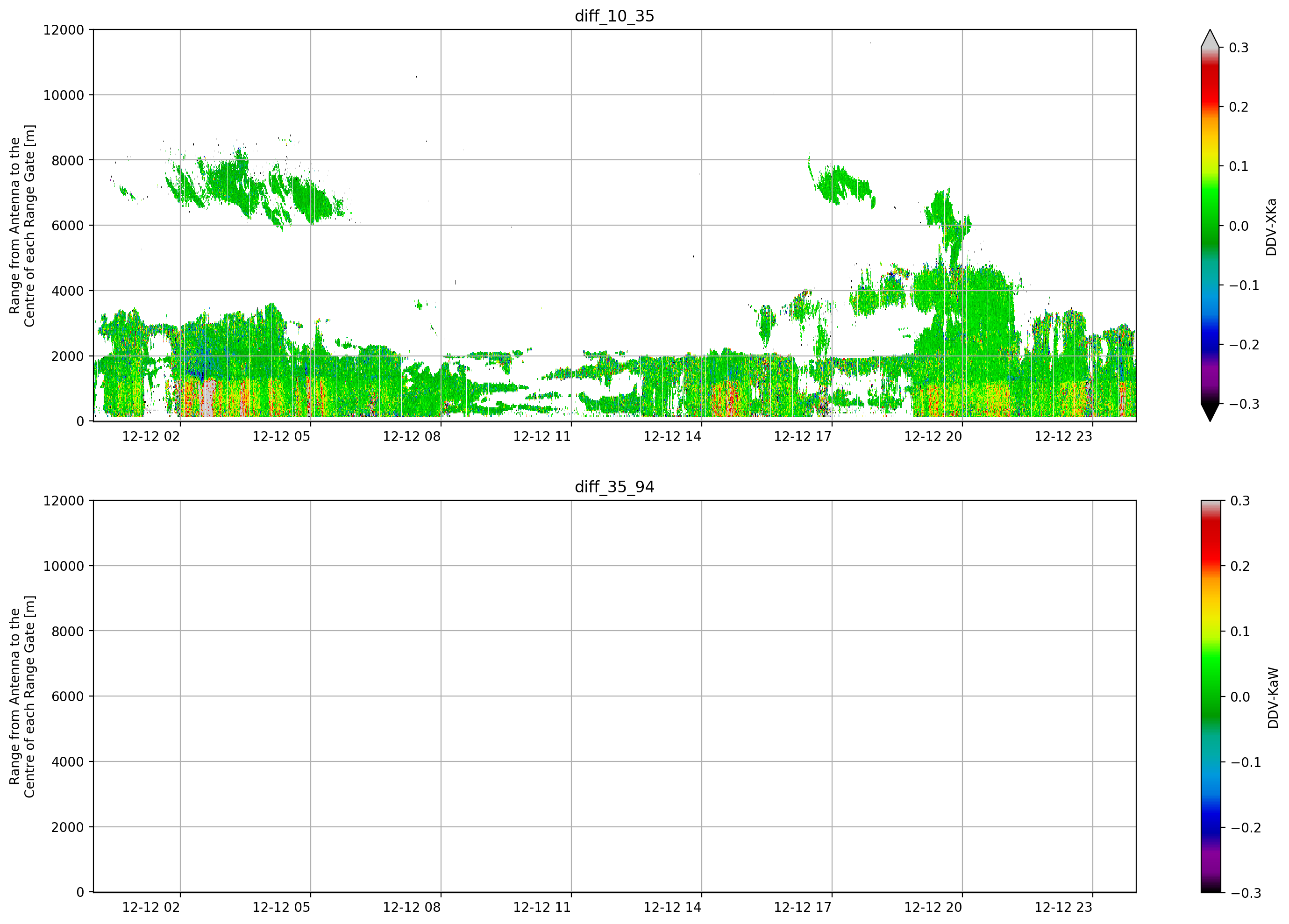Click the 12-12 02 tick label under top plot
Image resolution: width=1289 pixels, height=924 pixels.
[150, 436]
